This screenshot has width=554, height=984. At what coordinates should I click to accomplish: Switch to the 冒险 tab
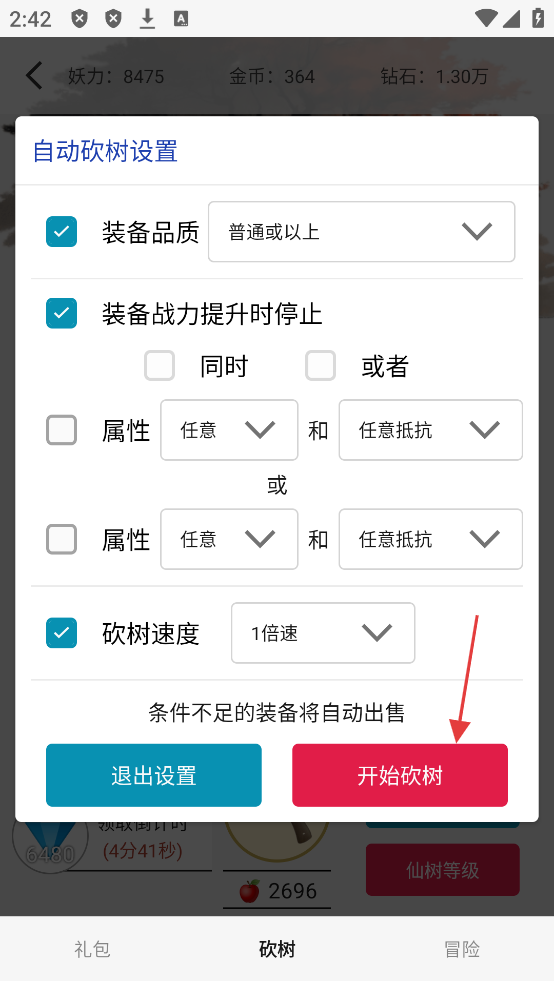click(x=462, y=949)
